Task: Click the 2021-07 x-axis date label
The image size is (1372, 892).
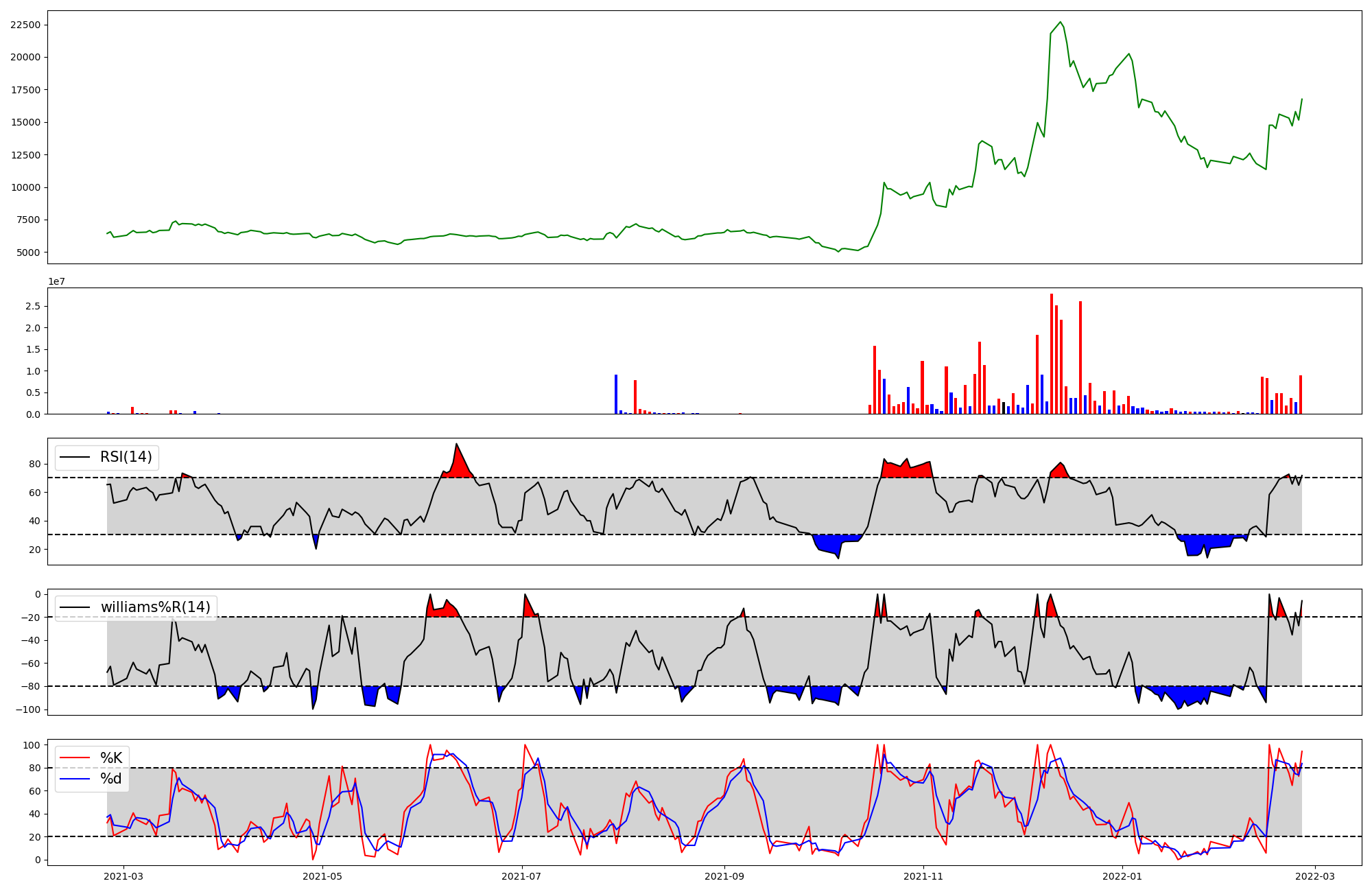Action: tap(522, 876)
